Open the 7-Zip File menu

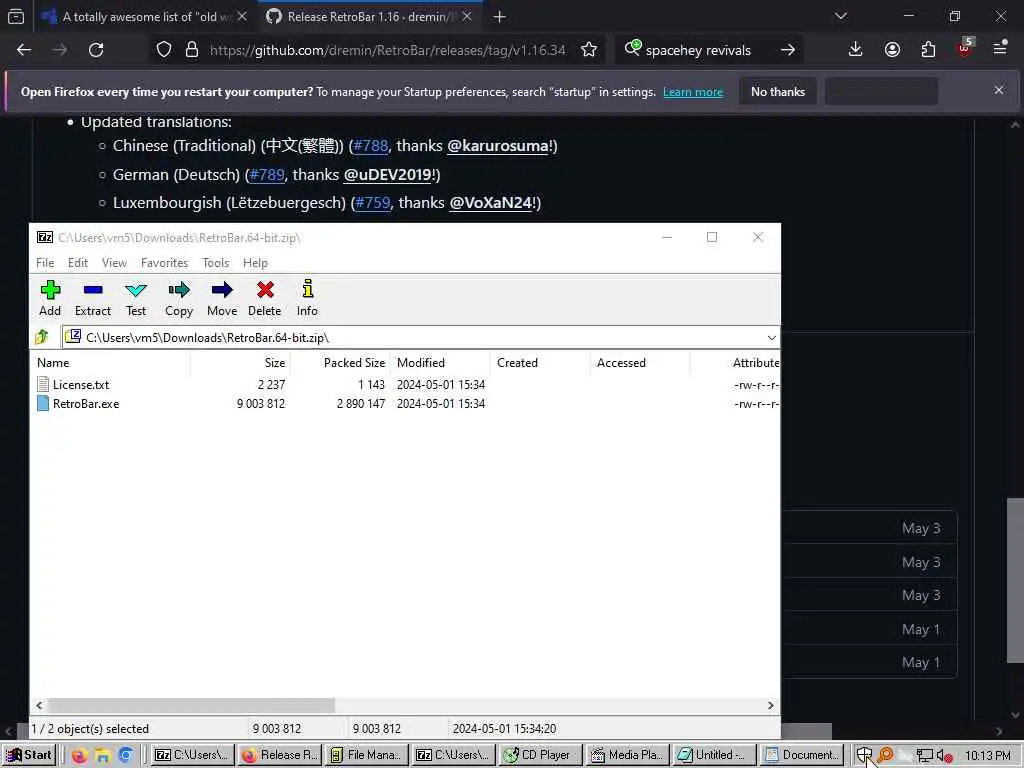coord(45,263)
